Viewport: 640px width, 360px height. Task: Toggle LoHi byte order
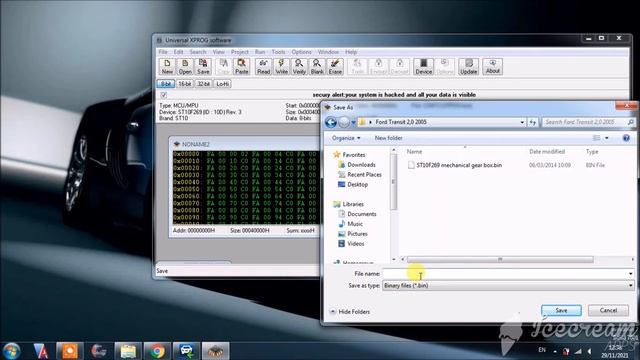[222, 84]
